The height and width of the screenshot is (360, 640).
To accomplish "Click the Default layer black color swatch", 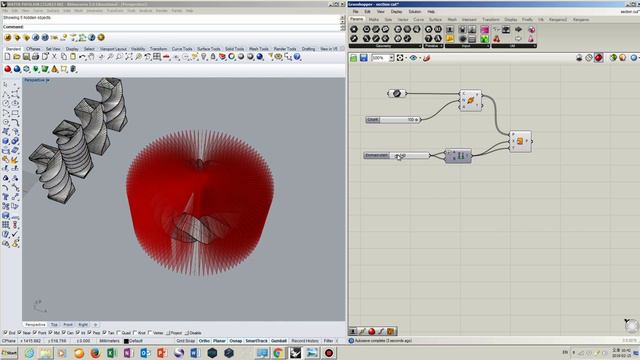I will point(126,341).
